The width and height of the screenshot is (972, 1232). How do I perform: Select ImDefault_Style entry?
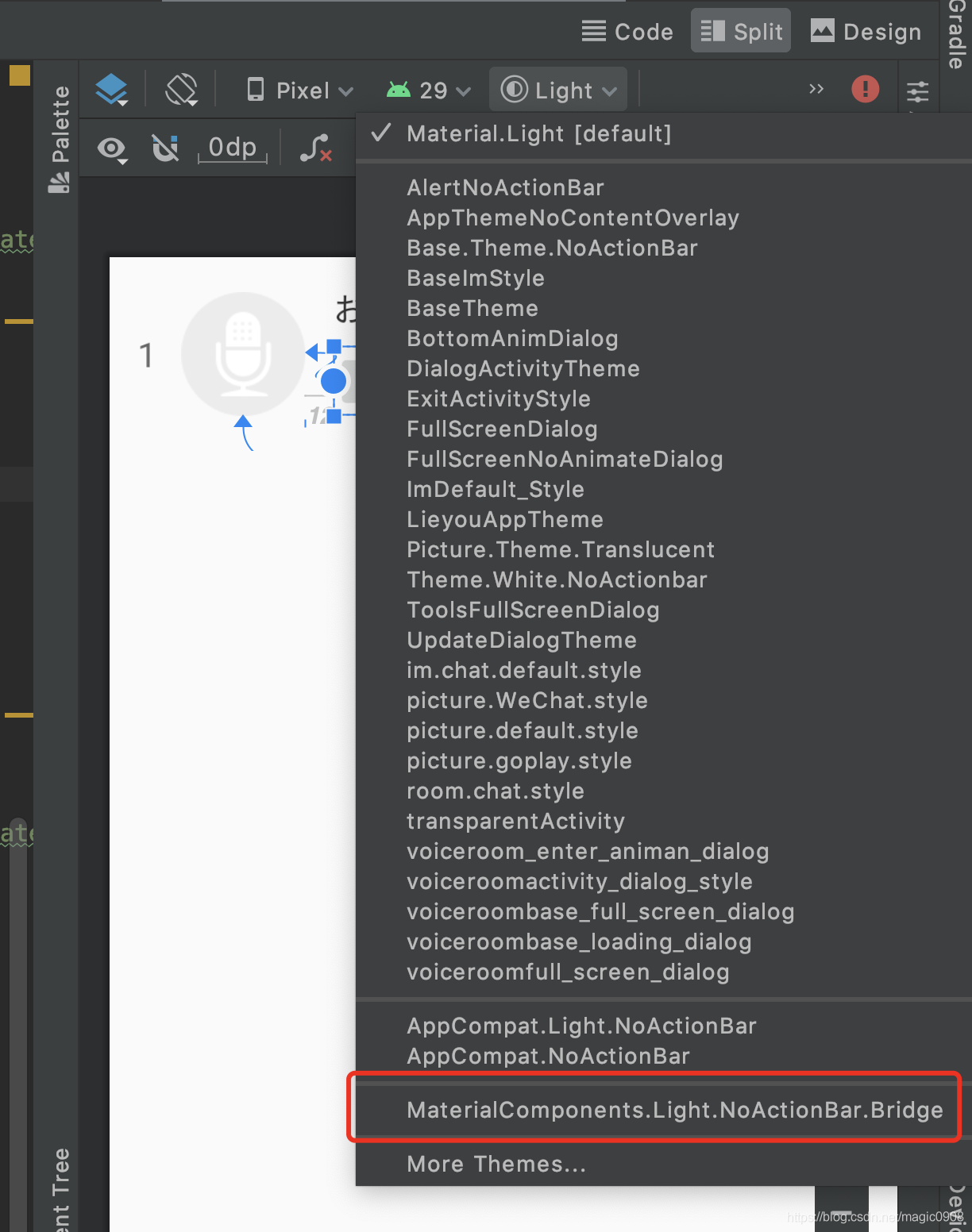point(664,489)
